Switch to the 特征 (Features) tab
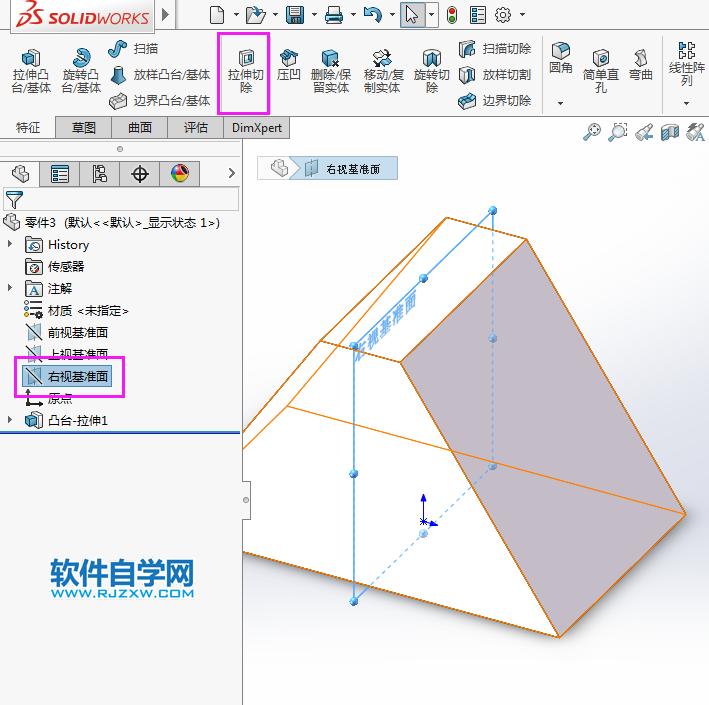Viewport: 709px width, 705px height. 28,128
